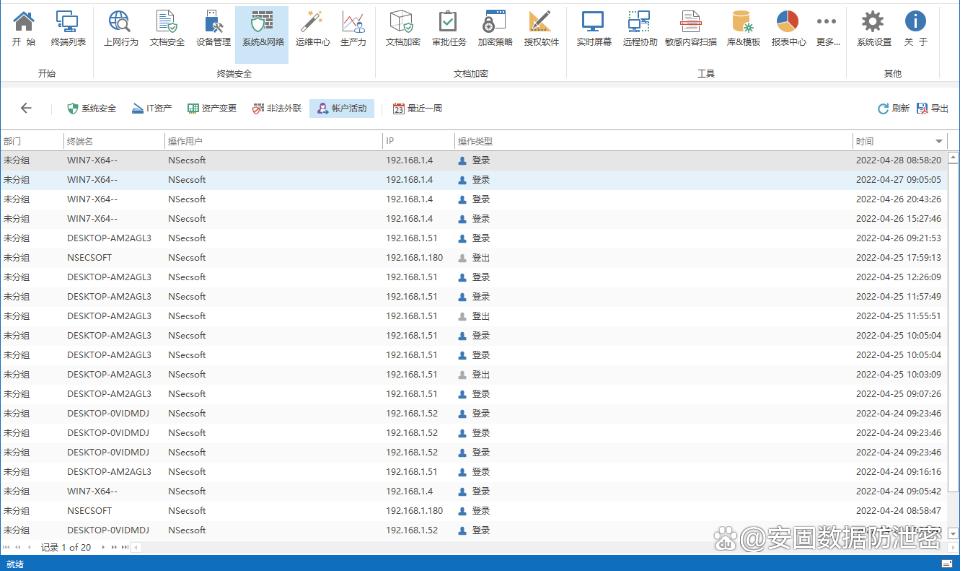
Task: Open 设备管理 (device management)
Action: (x=213, y=28)
